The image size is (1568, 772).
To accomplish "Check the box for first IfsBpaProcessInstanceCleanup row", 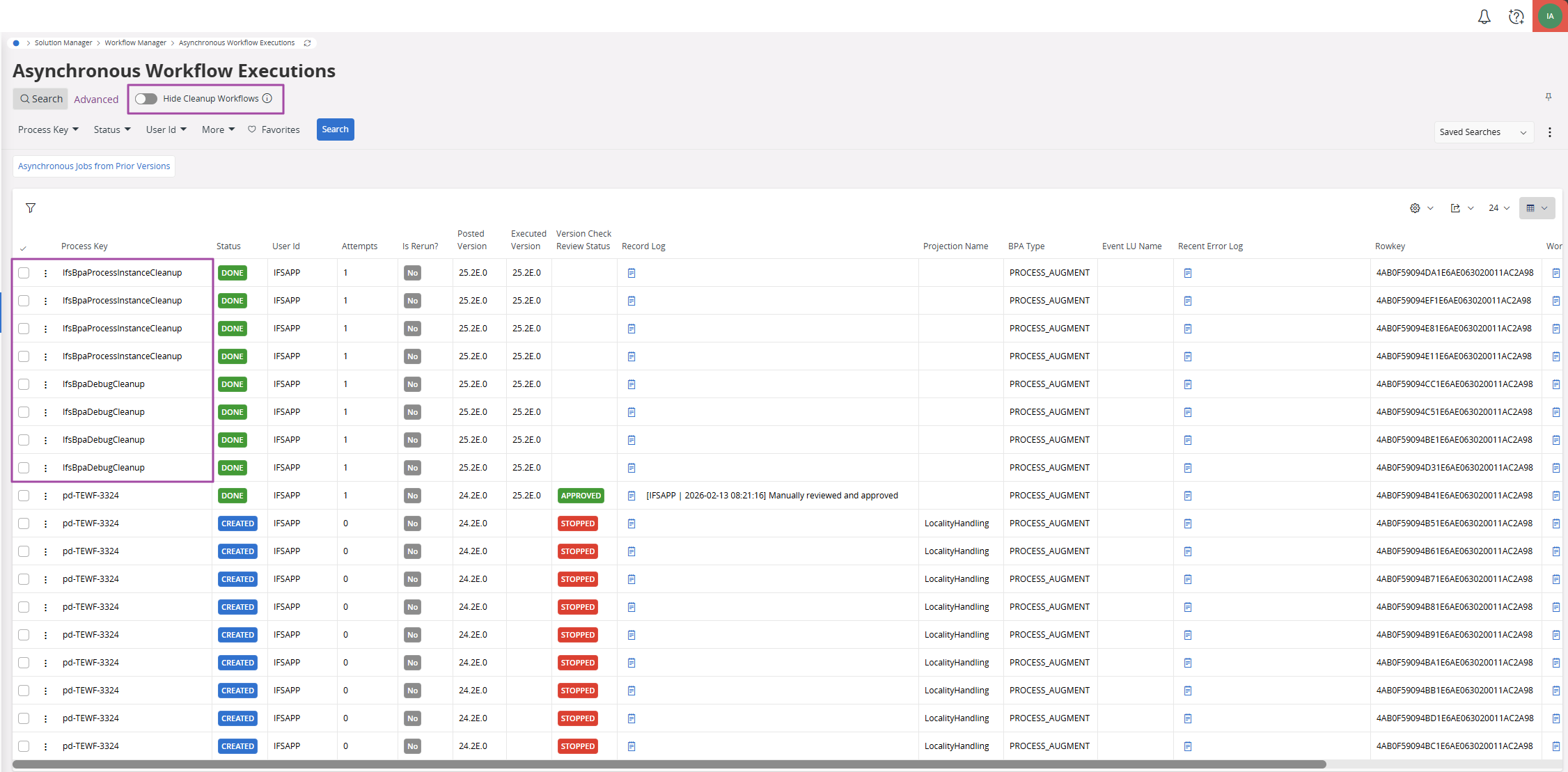I will point(24,273).
